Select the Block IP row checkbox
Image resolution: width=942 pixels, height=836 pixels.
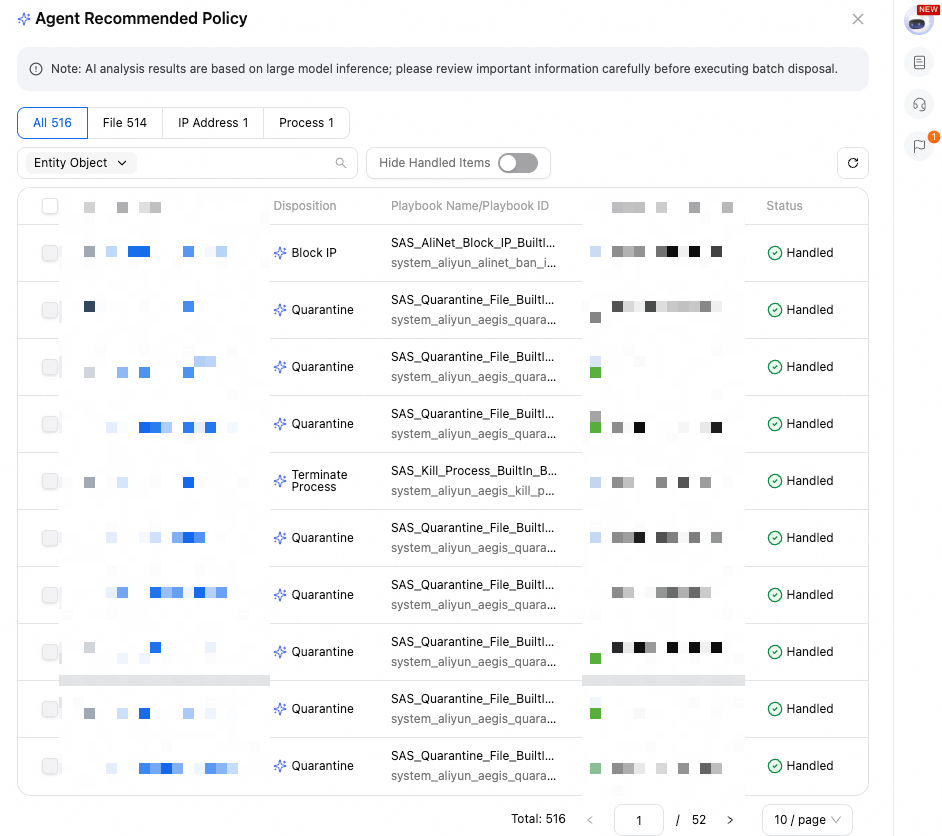[x=50, y=253]
